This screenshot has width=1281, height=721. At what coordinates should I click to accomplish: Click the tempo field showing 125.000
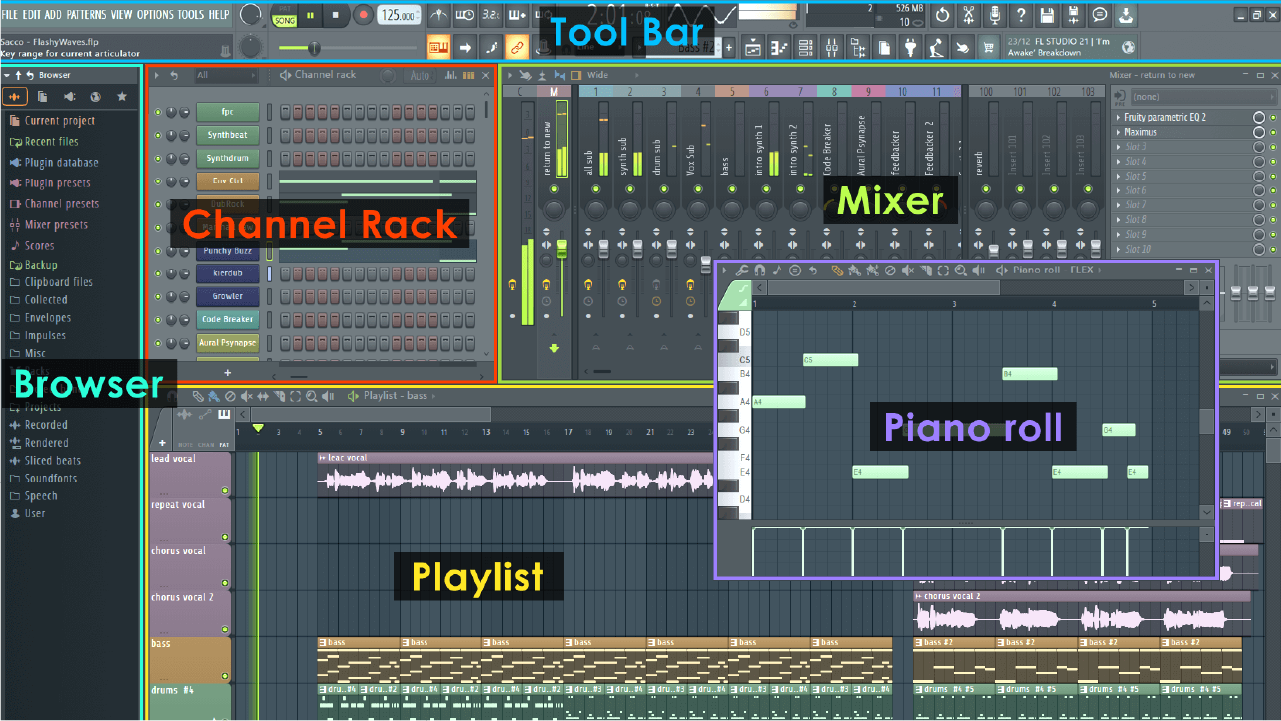tap(399, 15)
